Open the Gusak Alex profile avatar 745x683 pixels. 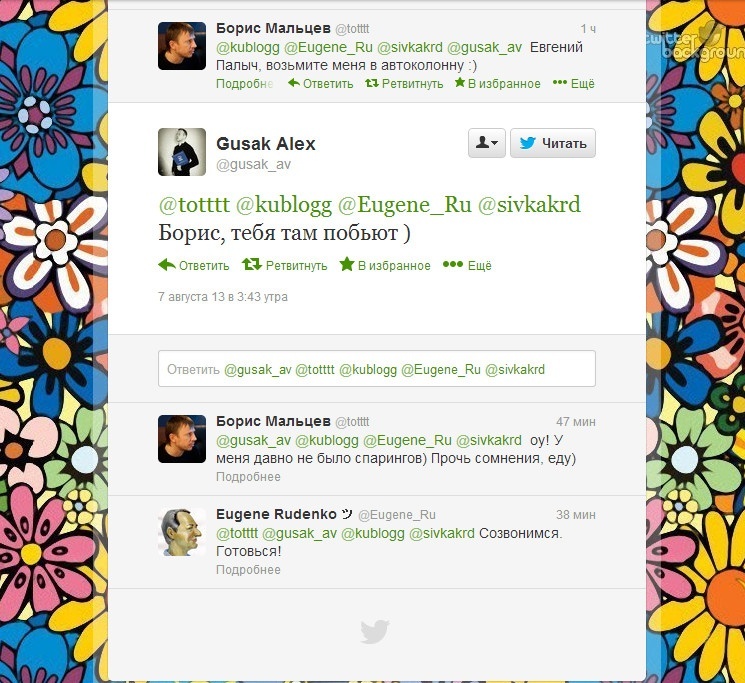[182, 152]
